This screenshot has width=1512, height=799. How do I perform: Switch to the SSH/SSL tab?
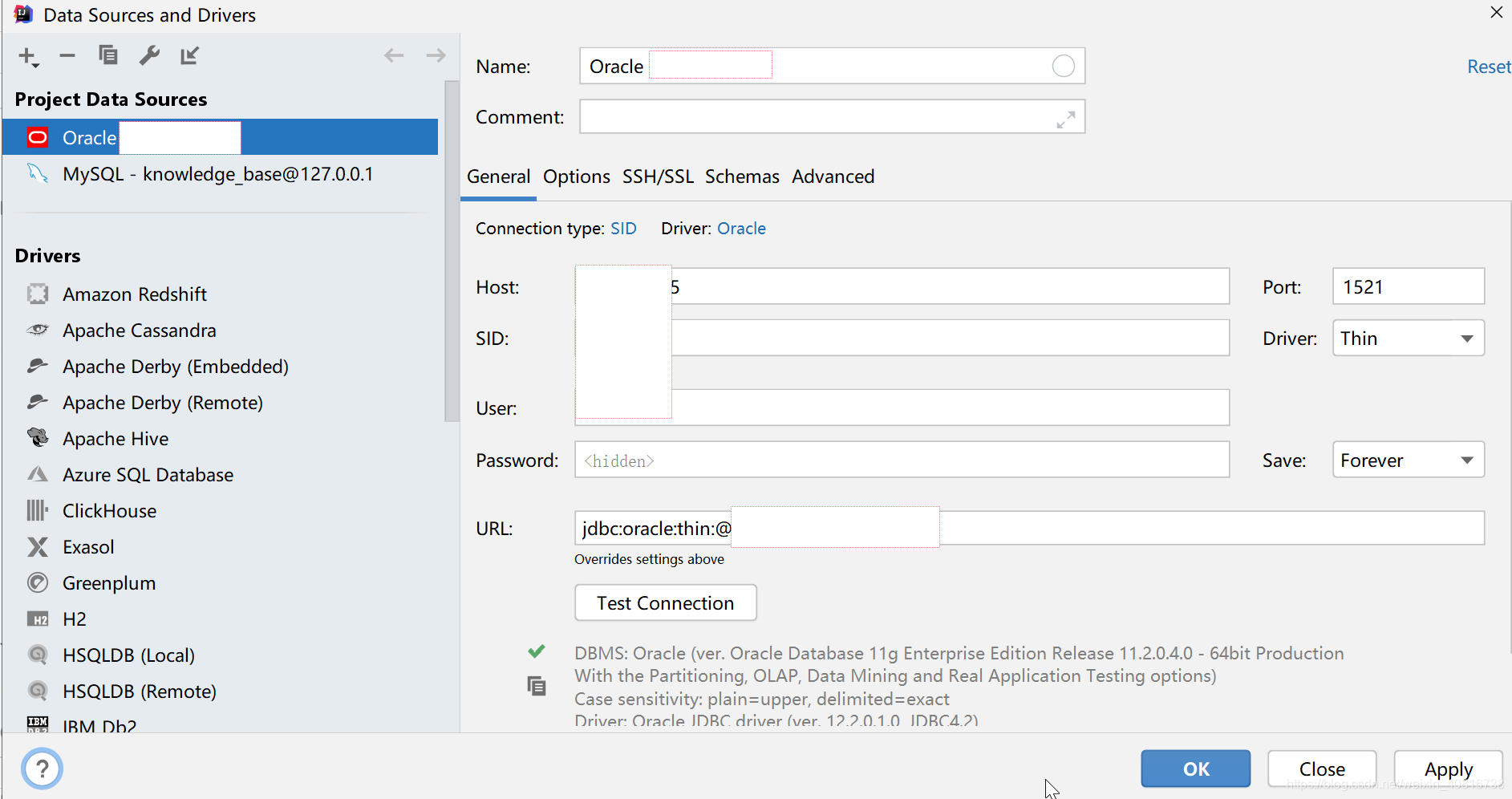point(658,176)
